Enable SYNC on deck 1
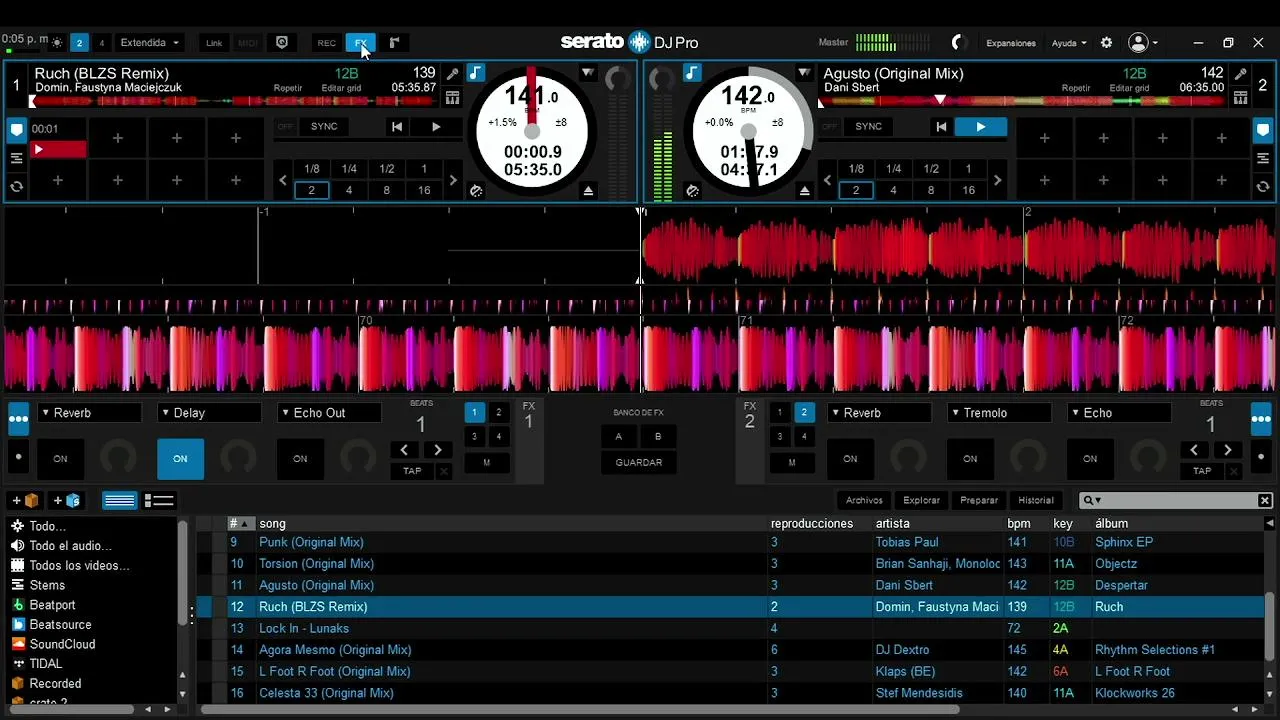The image size is (1280, 720). (324, 127)
